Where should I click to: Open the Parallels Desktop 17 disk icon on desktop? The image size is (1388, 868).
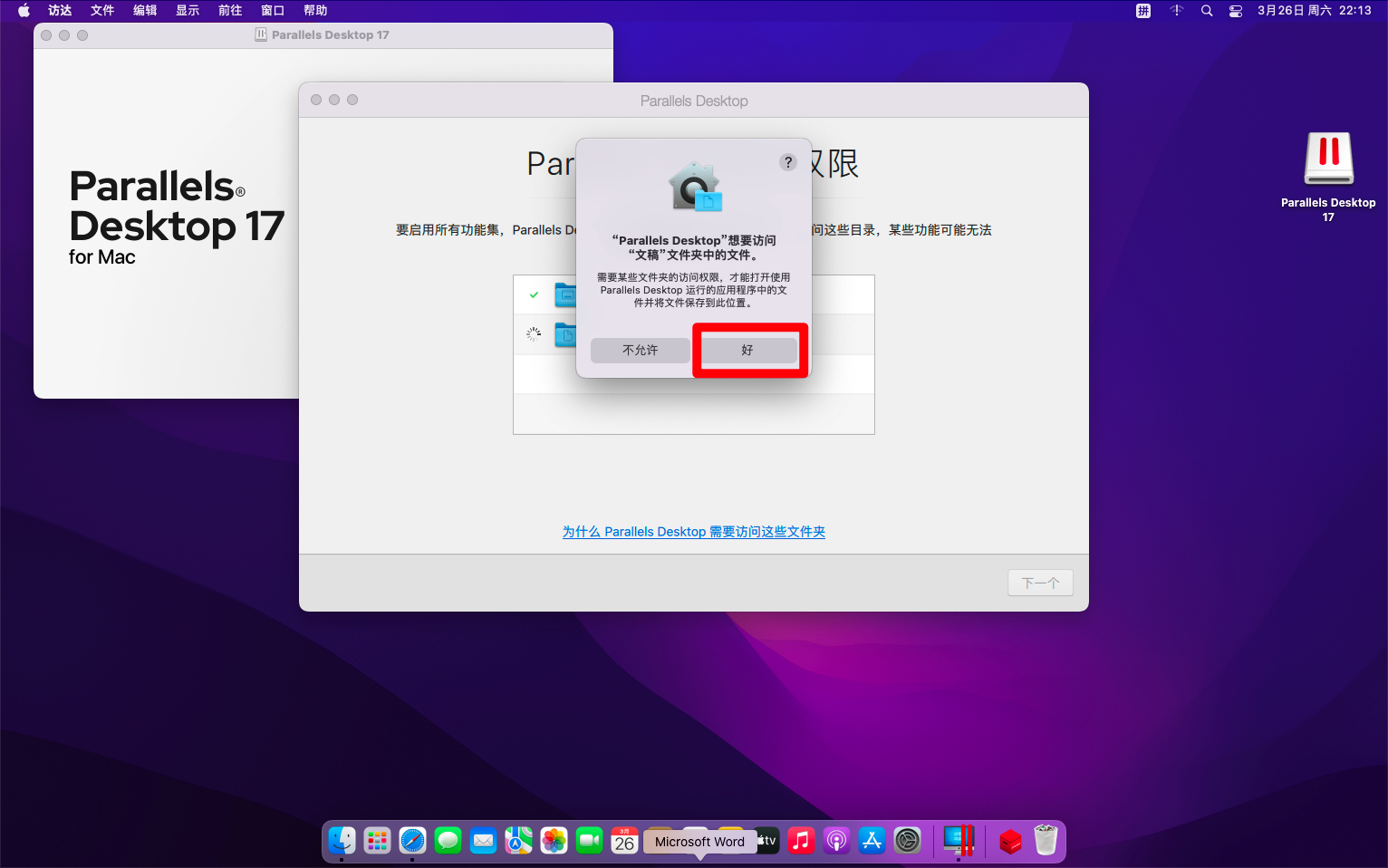(1328, 160)
